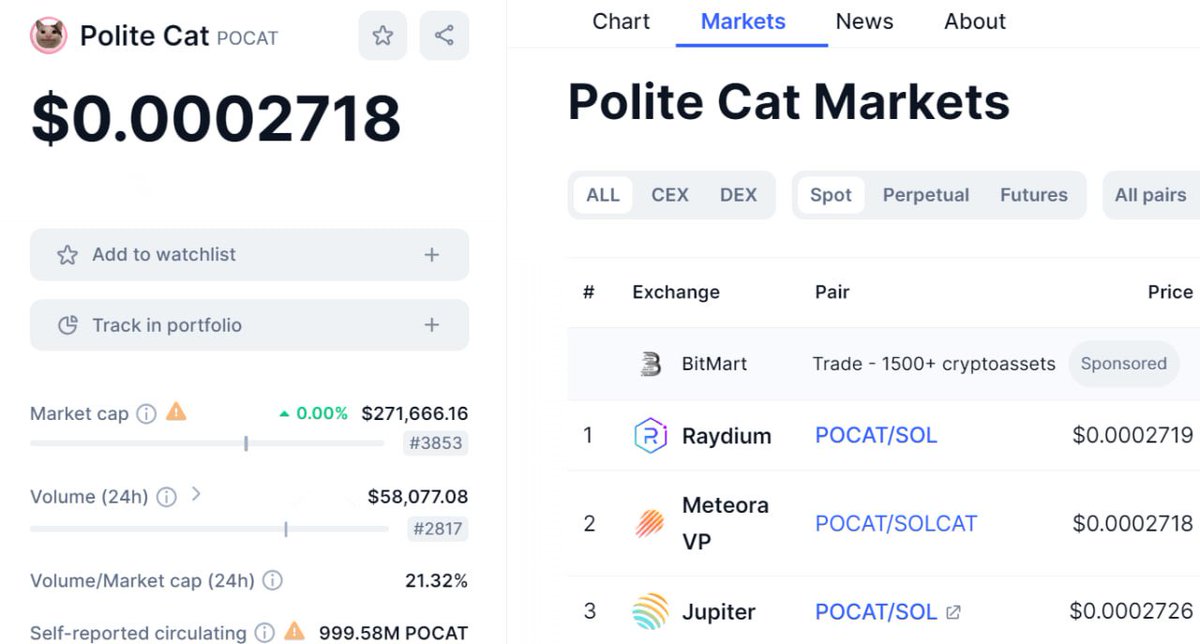Open POCAT/SOL externally via Jupiter's external-link icon
This screenshot has width=1200, height=644.
point(952,611)
